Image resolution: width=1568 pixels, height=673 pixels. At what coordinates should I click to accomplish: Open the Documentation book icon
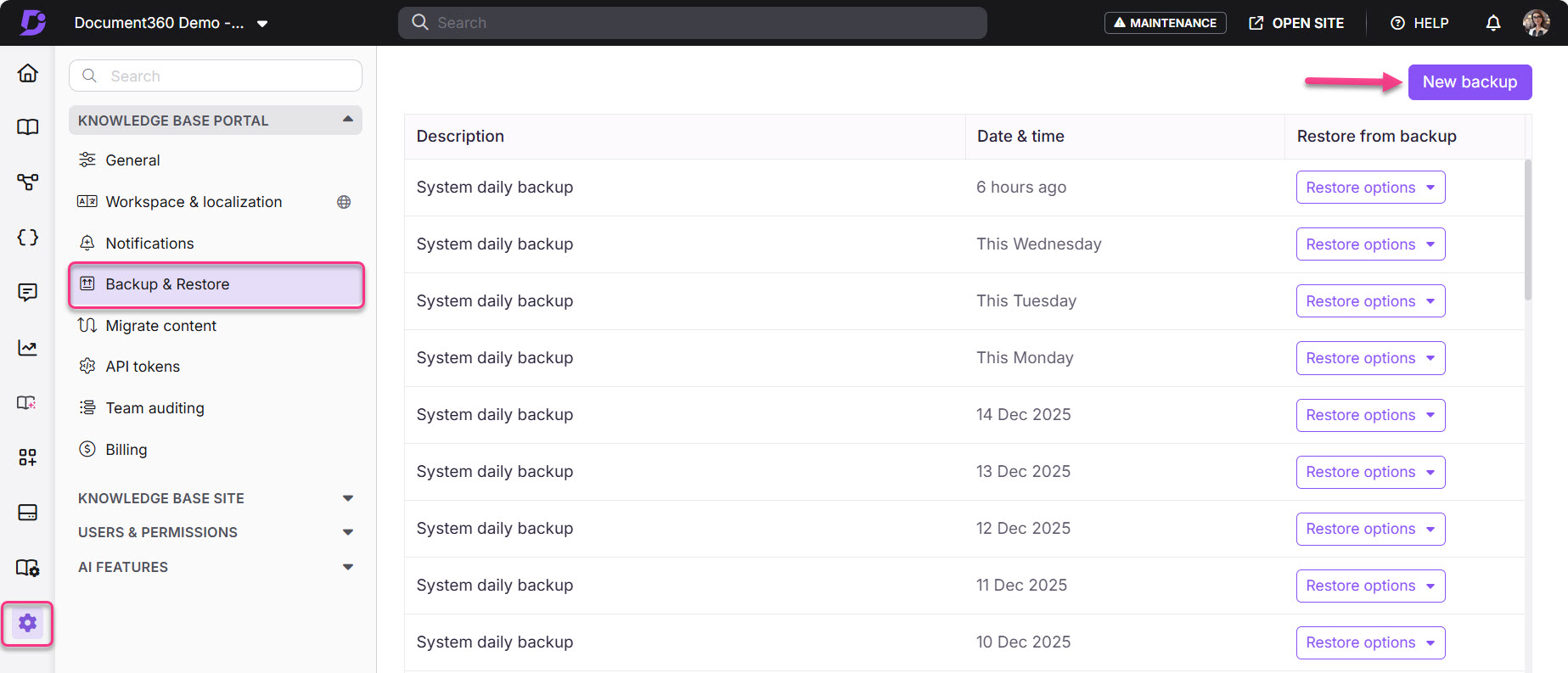click(28, 127)
